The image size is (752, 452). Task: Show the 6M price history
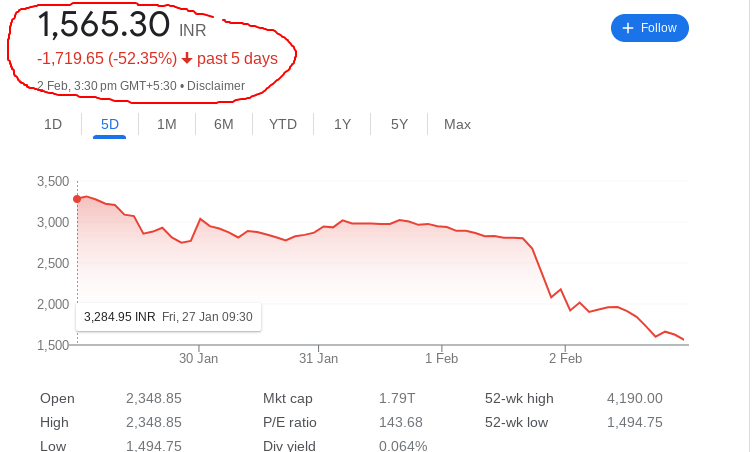[223, 124]
